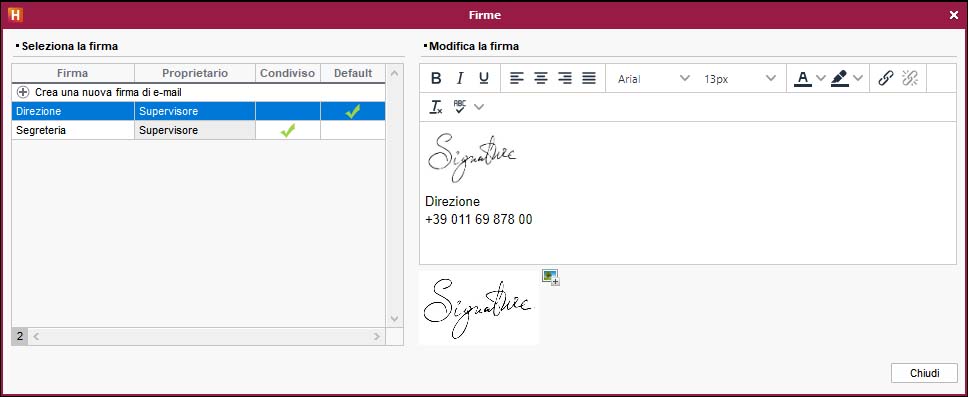Clear text formatting with the Tx icon
Image resolution: width=968 pixels, height=397 pixels.
tap(436, 106)
